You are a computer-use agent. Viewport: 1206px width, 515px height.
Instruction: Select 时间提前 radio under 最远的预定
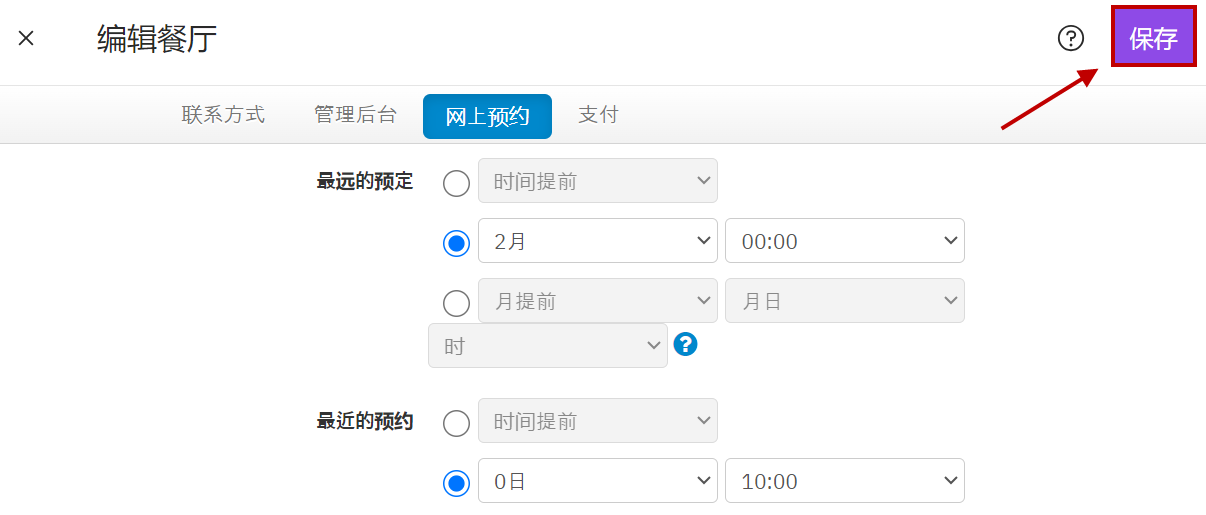(x=456, y=183)
